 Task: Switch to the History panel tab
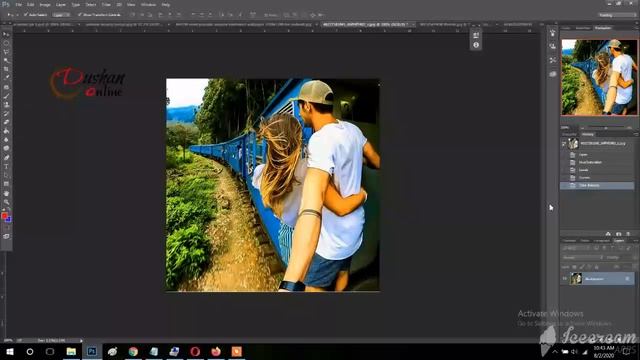tap(588, 134)
